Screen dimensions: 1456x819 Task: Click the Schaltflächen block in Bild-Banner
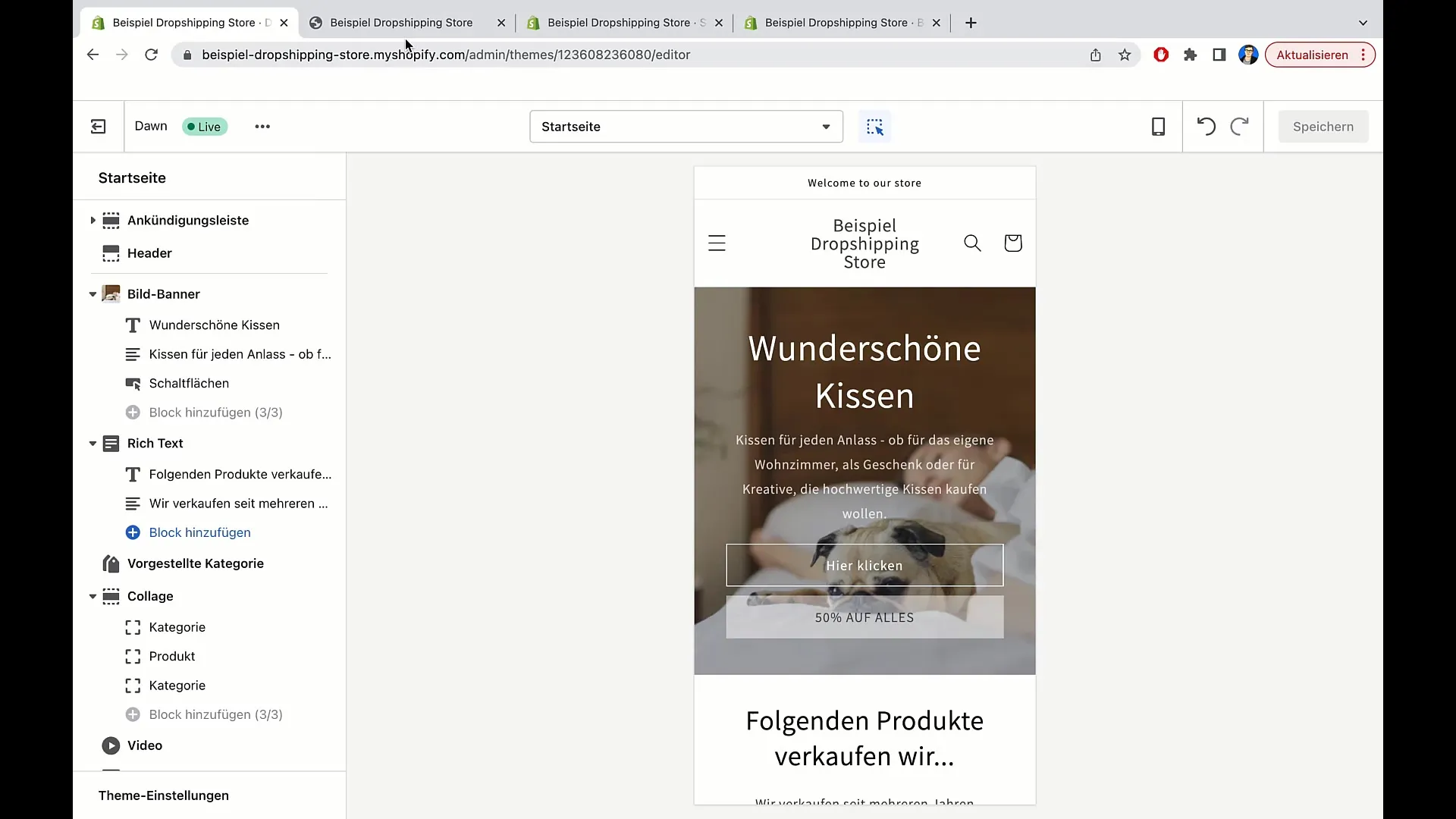(189, 383)
